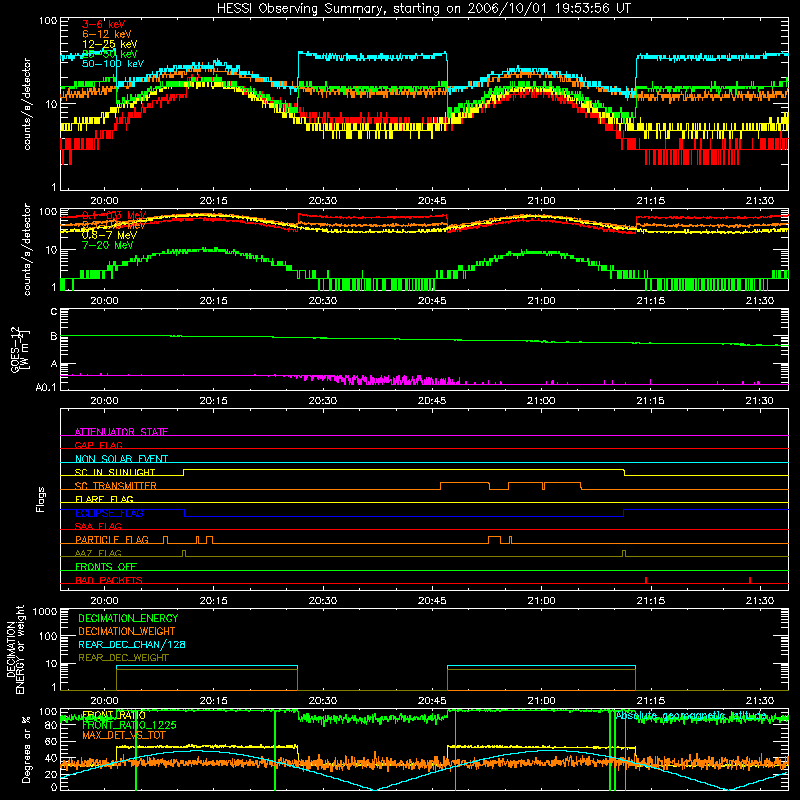This screenshot has height=800, width=800.
Task: Select the SAA_FLAG label
Action: (98, 526)
